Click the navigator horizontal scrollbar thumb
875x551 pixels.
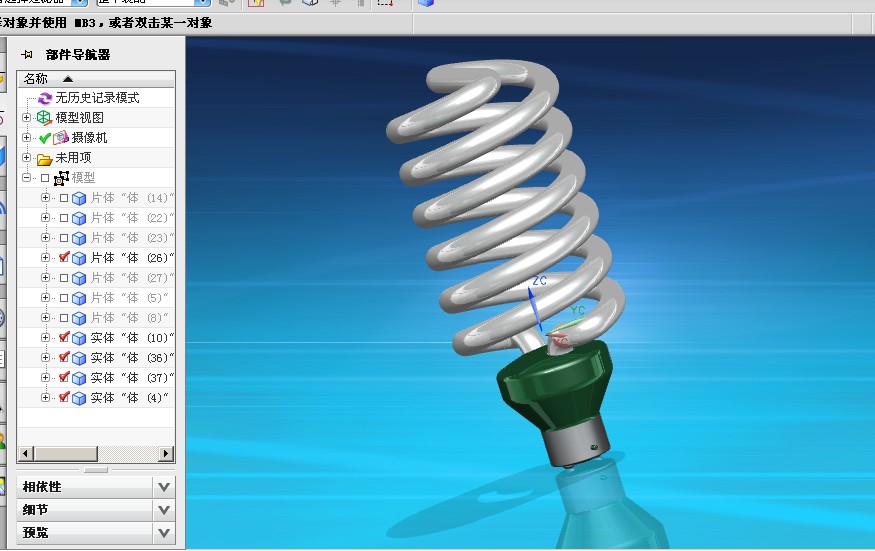coord(65,454)
